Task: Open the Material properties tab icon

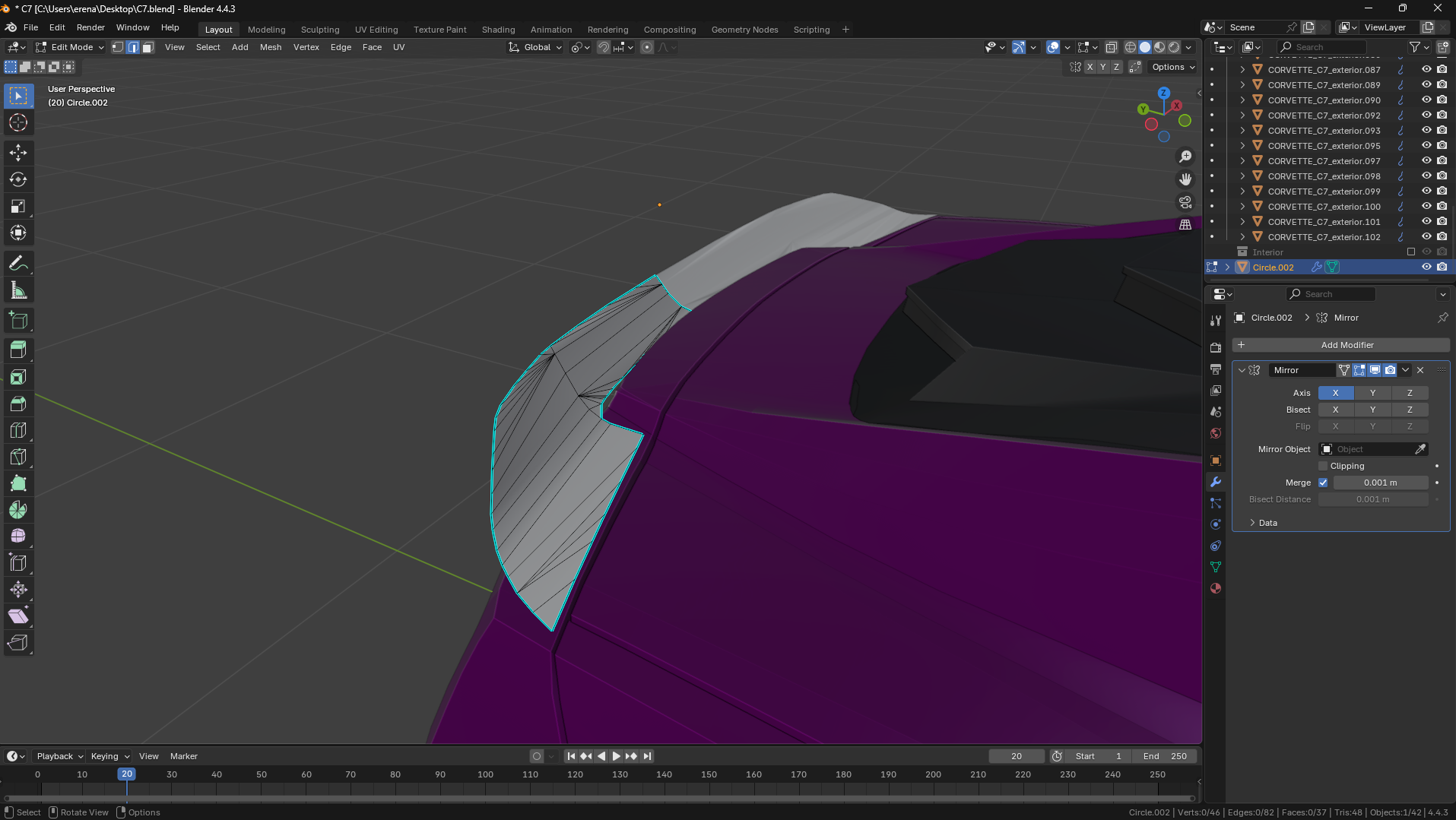Action: coord(1216,588)
